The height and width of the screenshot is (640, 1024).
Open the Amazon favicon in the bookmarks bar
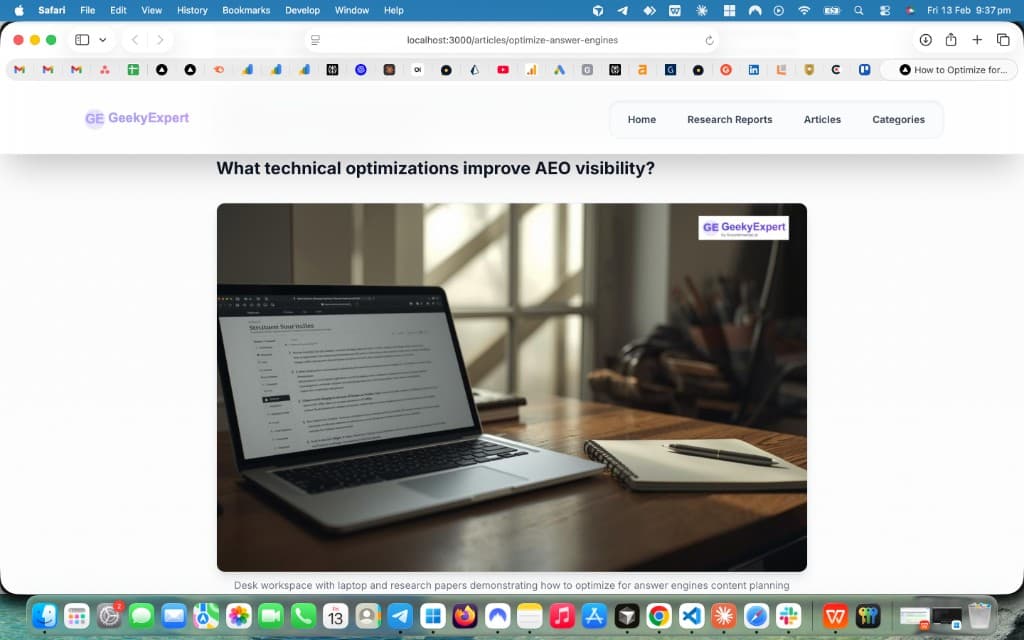coord(641,70)
